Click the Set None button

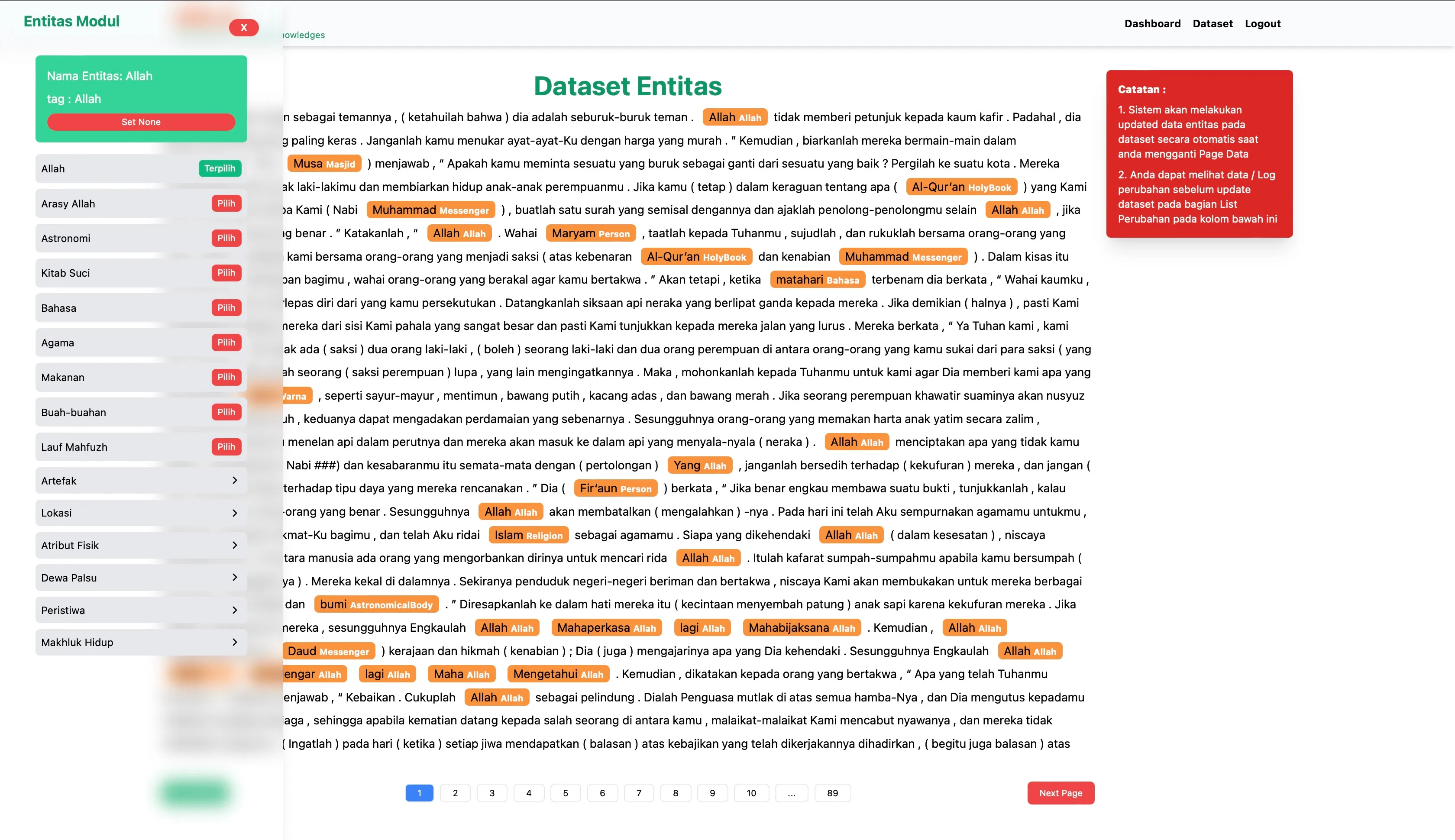pos(141,122)
